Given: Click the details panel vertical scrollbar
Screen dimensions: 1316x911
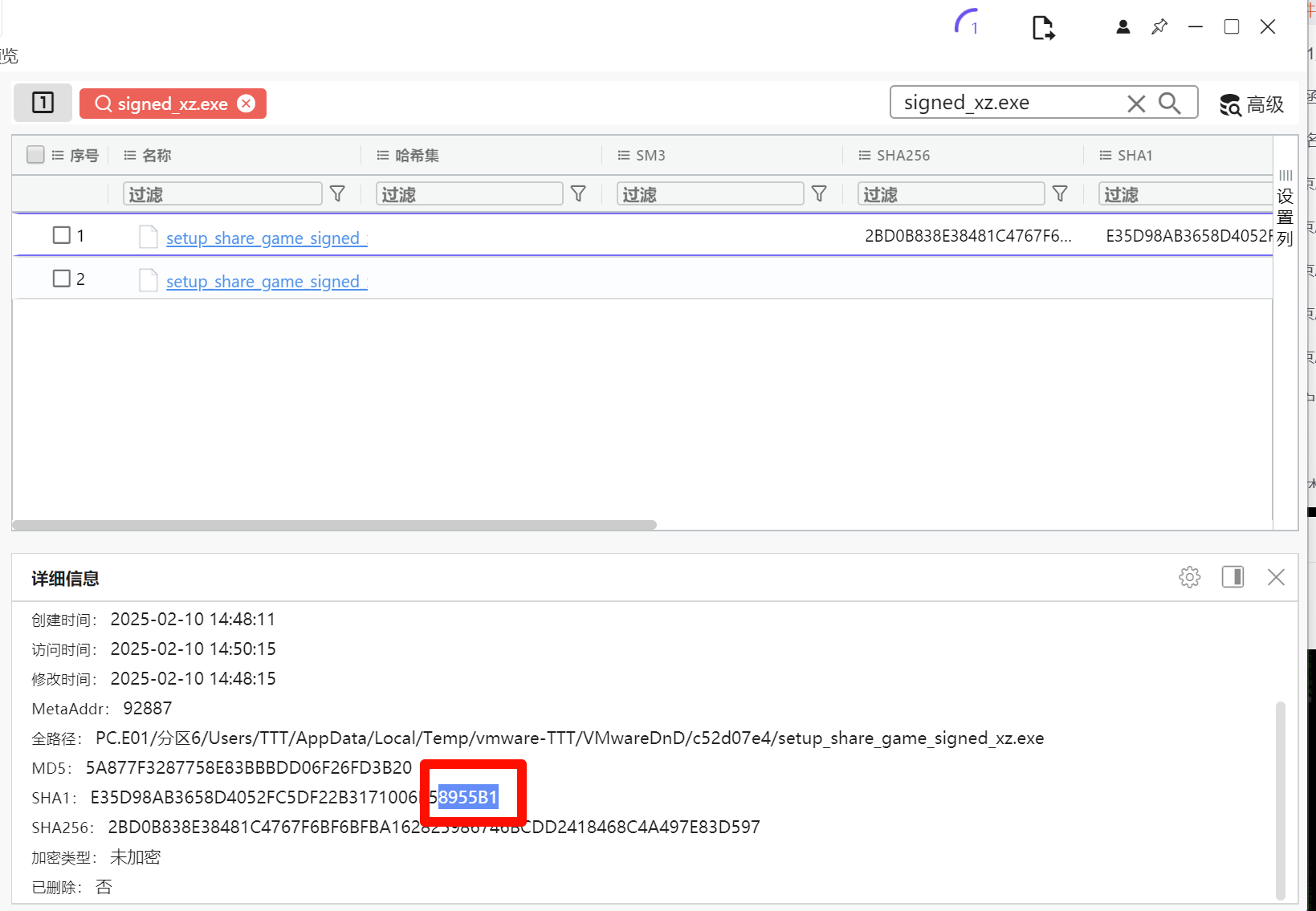Looking at the screenshot, I should tap(1281, 801).
